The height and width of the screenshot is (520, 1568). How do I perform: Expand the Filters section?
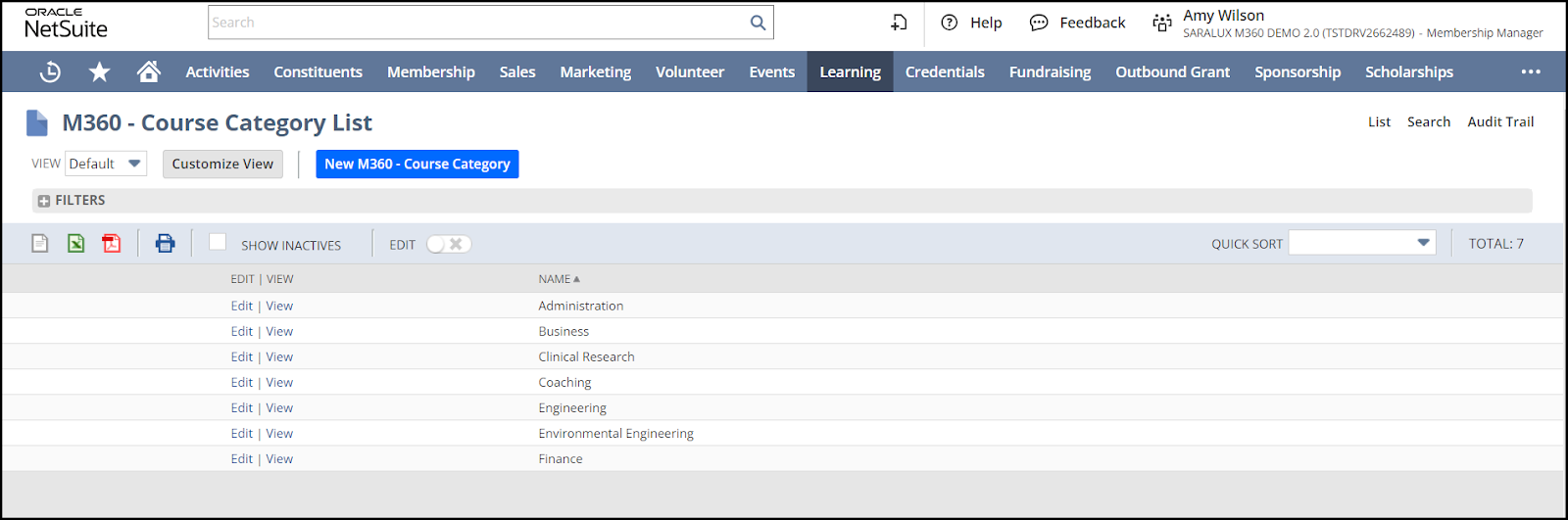pyautogui.click(x=44, y=201)
